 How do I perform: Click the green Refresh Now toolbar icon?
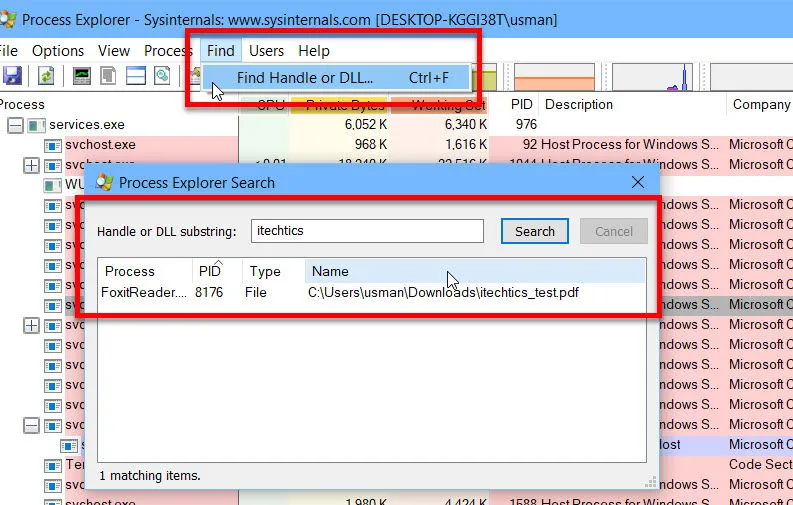pos(46,76)
